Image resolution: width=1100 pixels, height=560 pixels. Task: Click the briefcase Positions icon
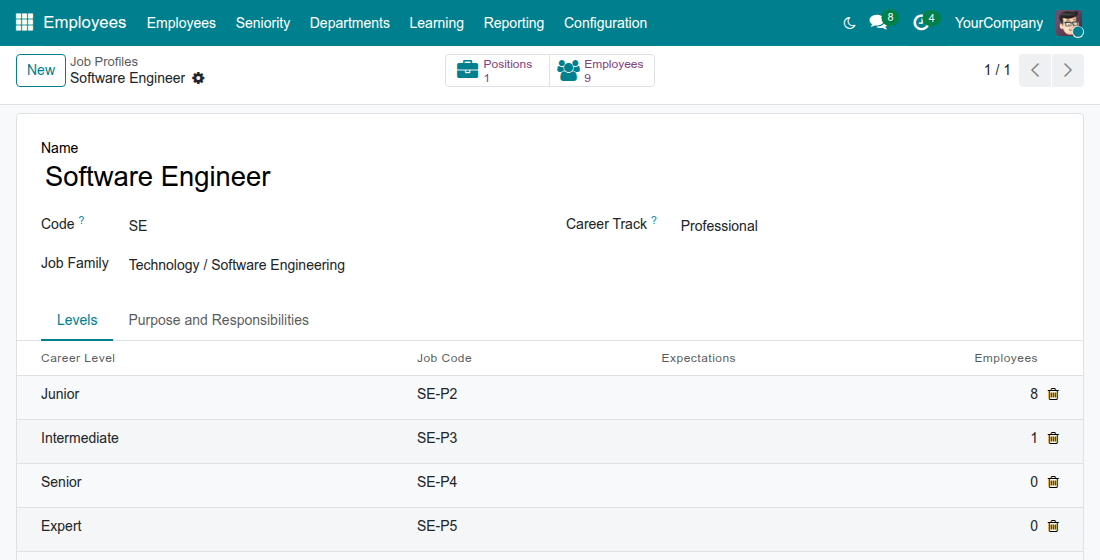[467, 70]
